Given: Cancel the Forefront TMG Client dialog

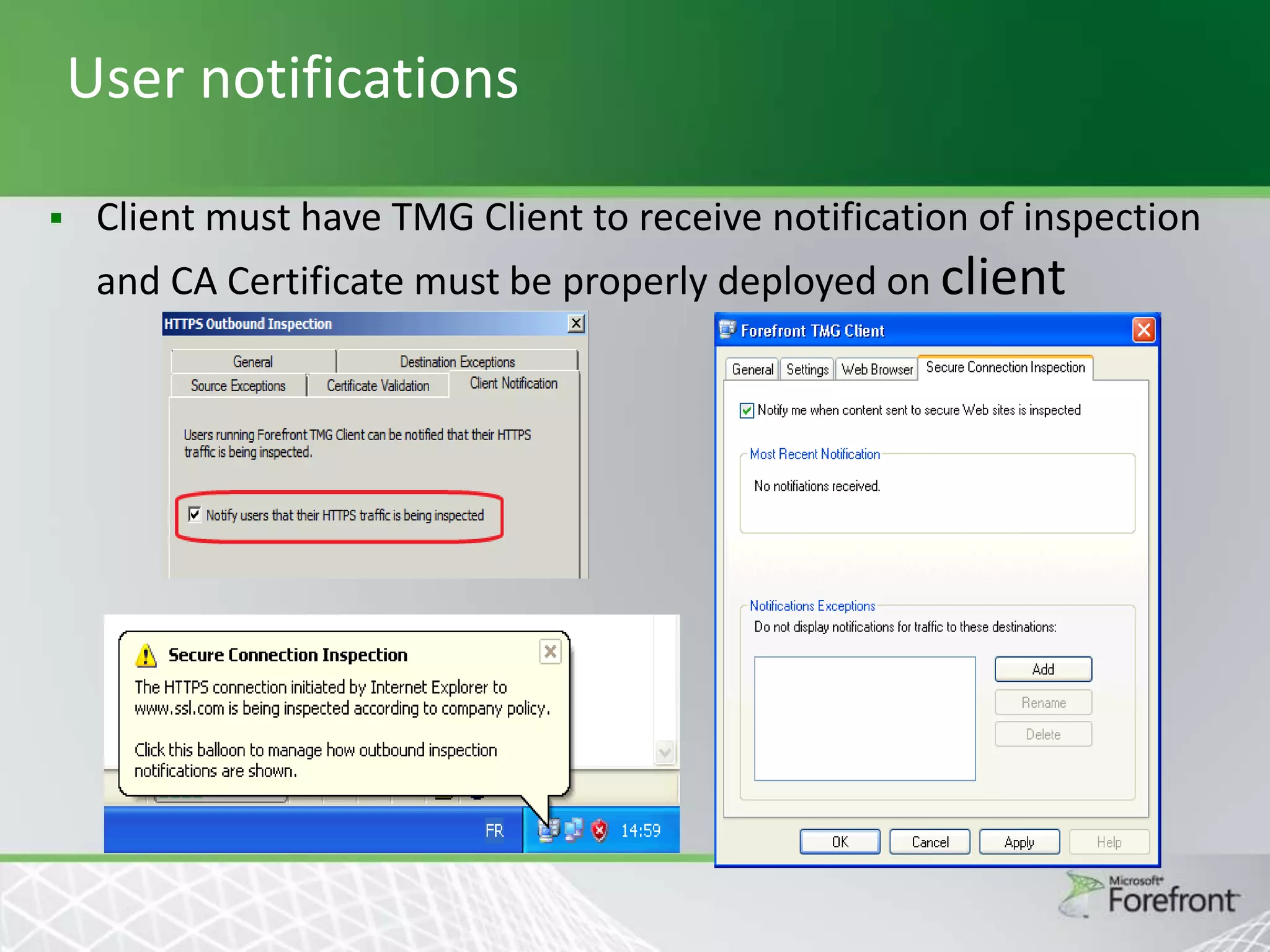Looking at the screenshot, I should coord(930,842).
